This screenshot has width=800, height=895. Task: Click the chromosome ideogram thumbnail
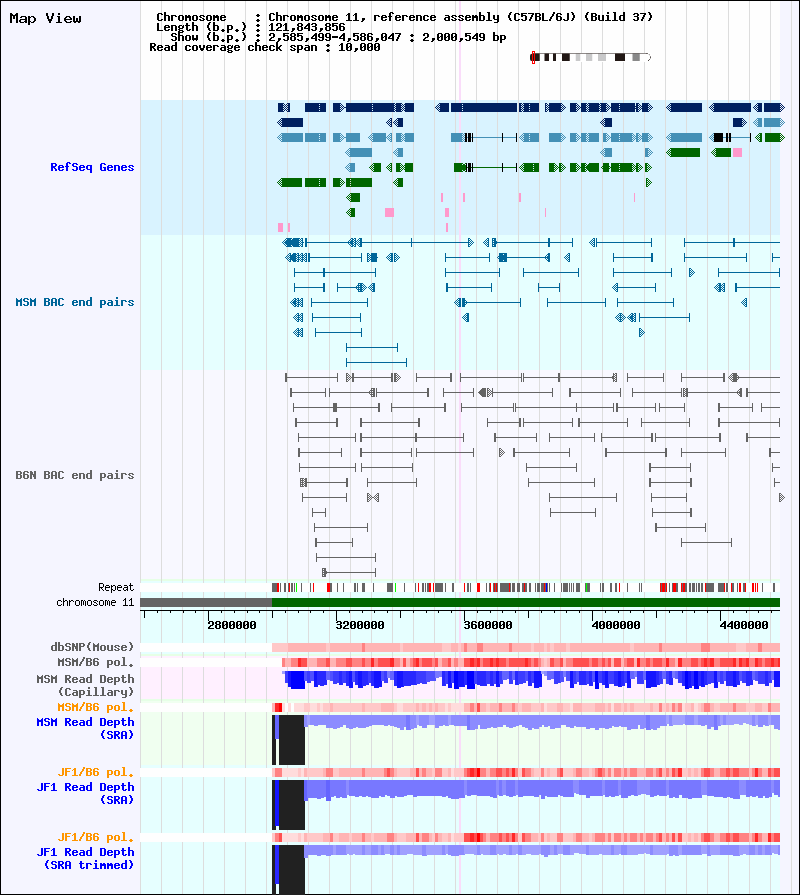tap(591, 57)
